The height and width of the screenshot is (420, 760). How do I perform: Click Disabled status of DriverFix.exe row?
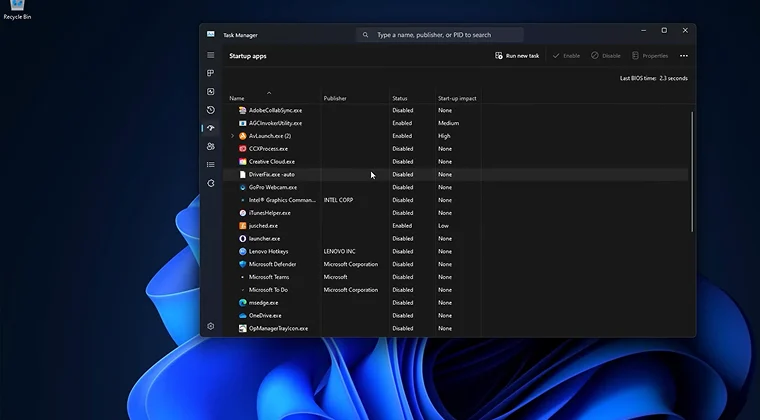[x=402, y=174]
